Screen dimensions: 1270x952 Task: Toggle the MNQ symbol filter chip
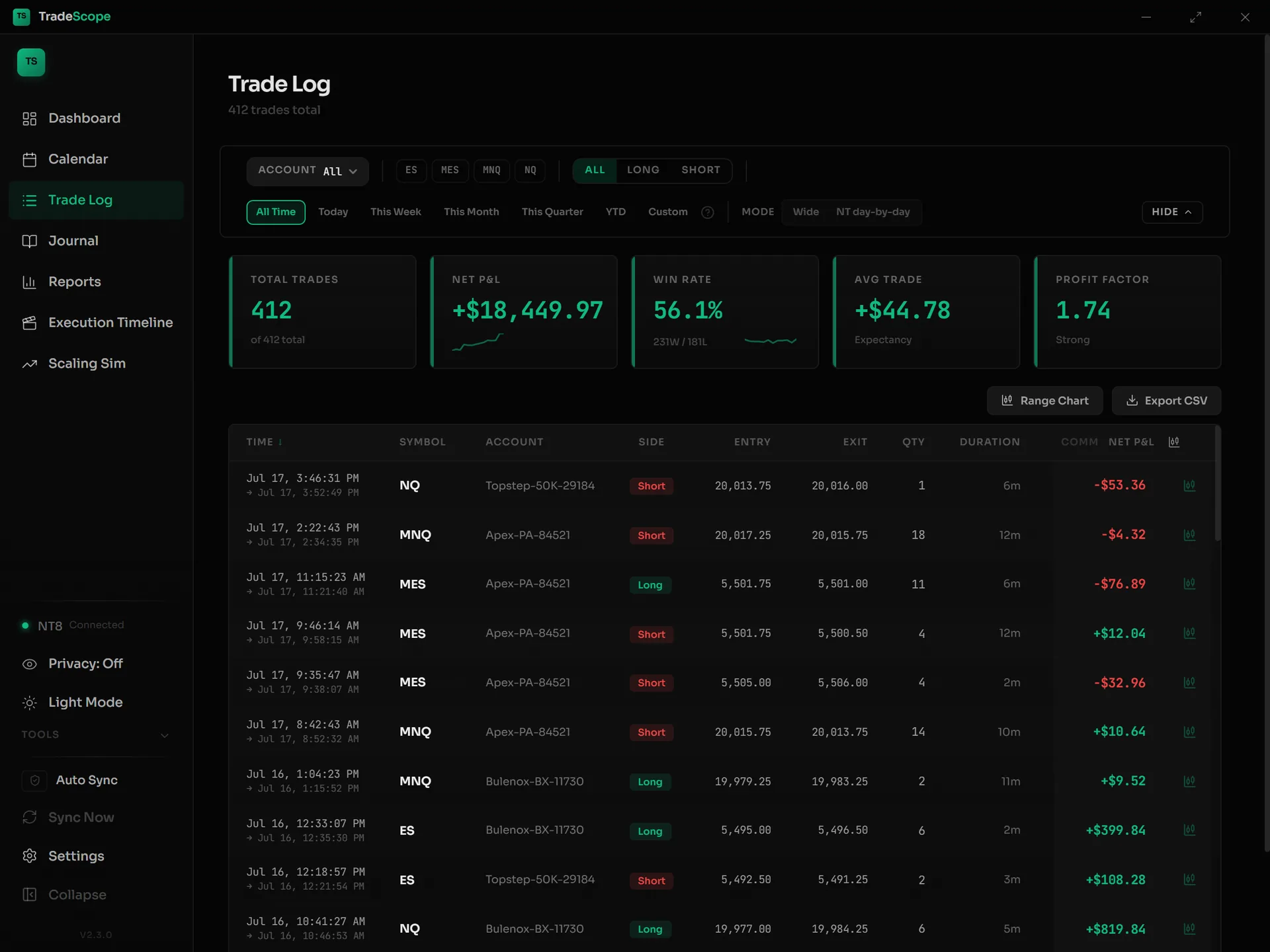tap(491, 171)
